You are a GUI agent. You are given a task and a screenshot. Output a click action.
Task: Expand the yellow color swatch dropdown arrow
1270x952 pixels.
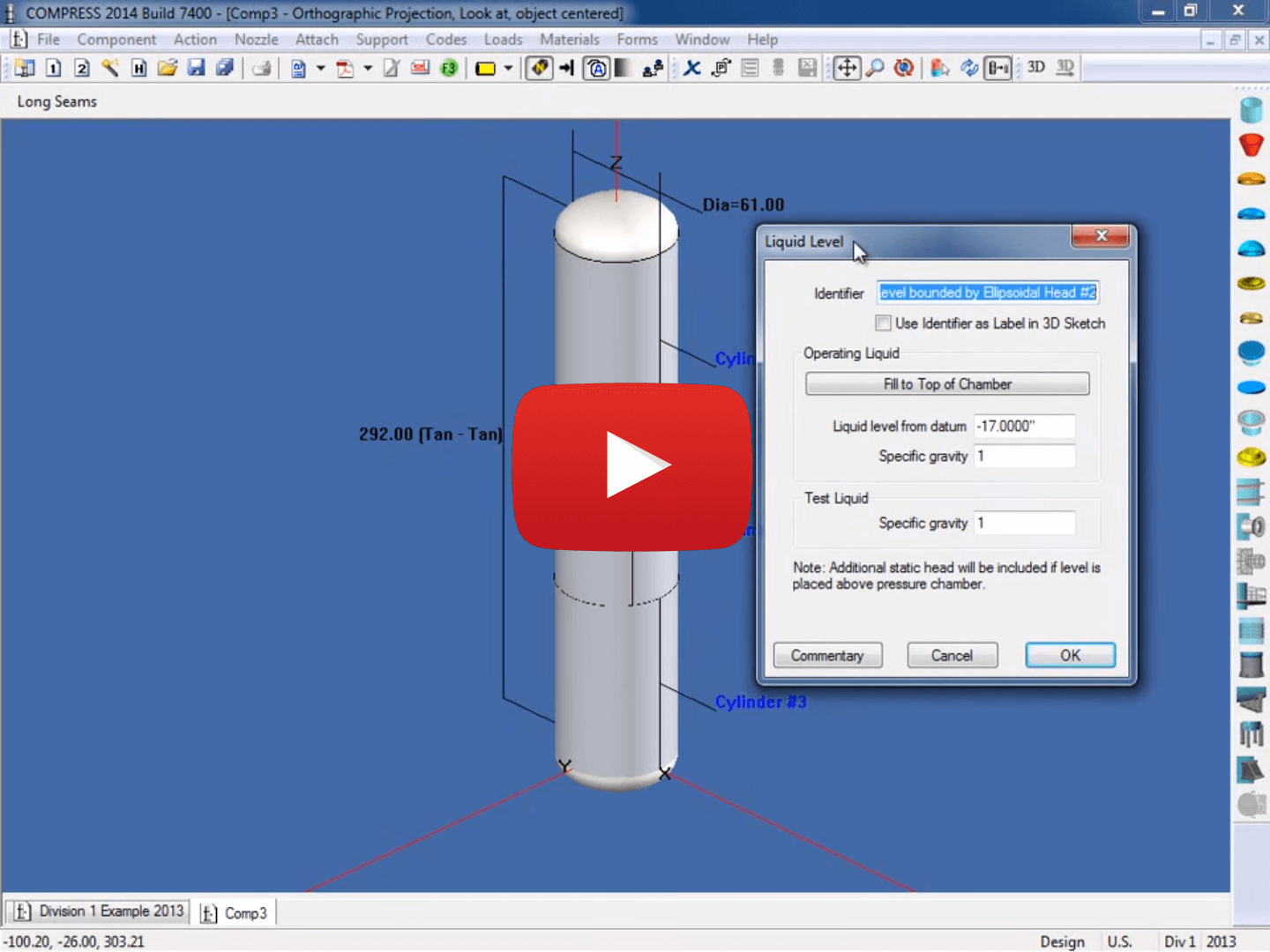point(508,68)
